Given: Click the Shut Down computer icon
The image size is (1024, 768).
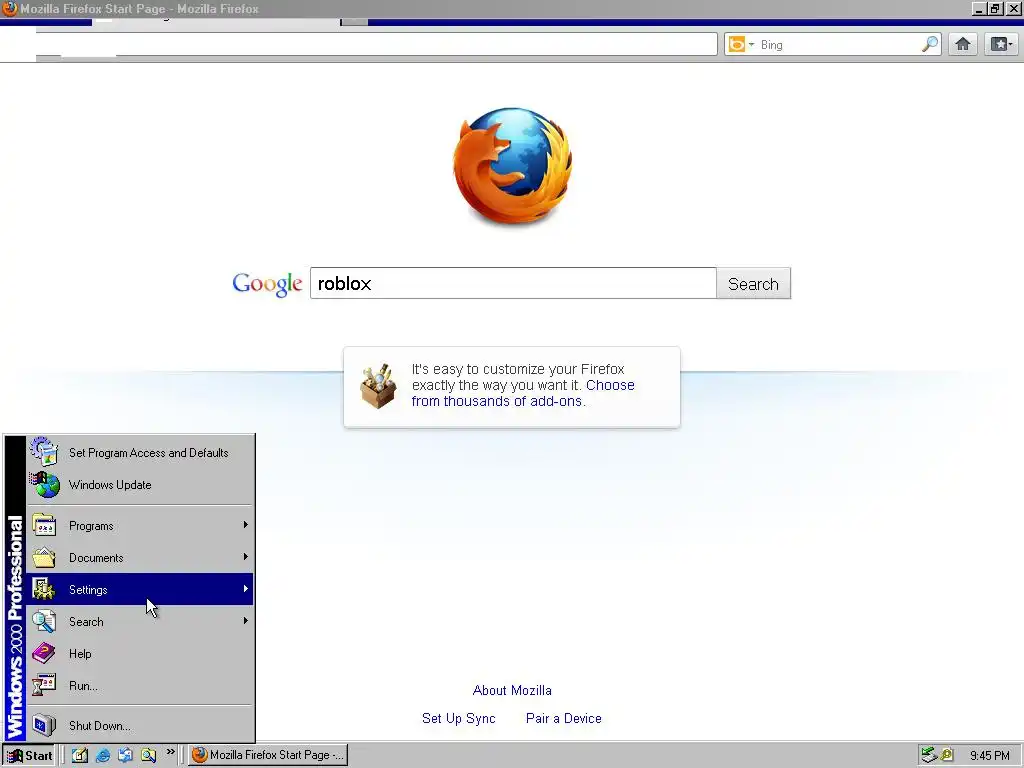Looking at the screenshot, I should 44,726.
